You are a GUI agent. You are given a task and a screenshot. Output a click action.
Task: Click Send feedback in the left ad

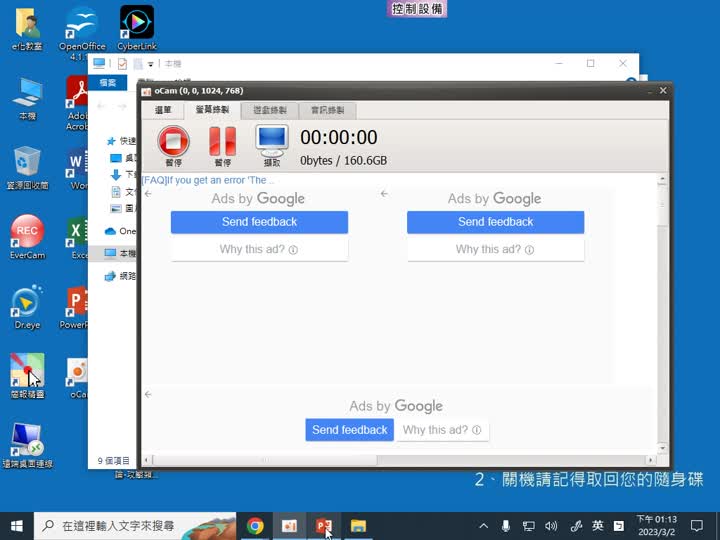(259, 222)
